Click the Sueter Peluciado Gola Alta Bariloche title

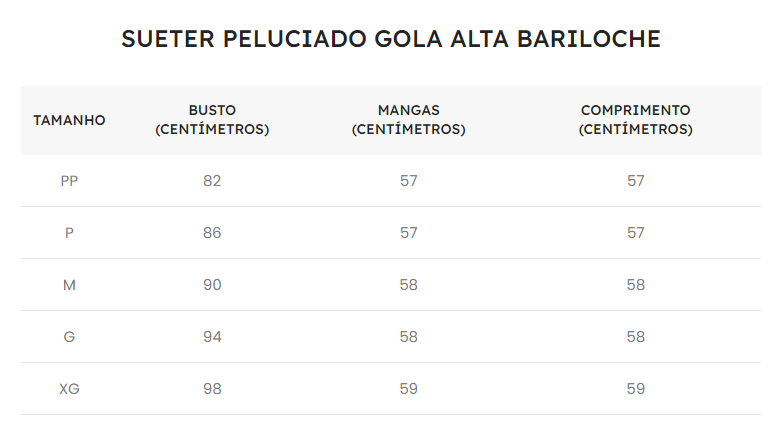pos(391,39)
